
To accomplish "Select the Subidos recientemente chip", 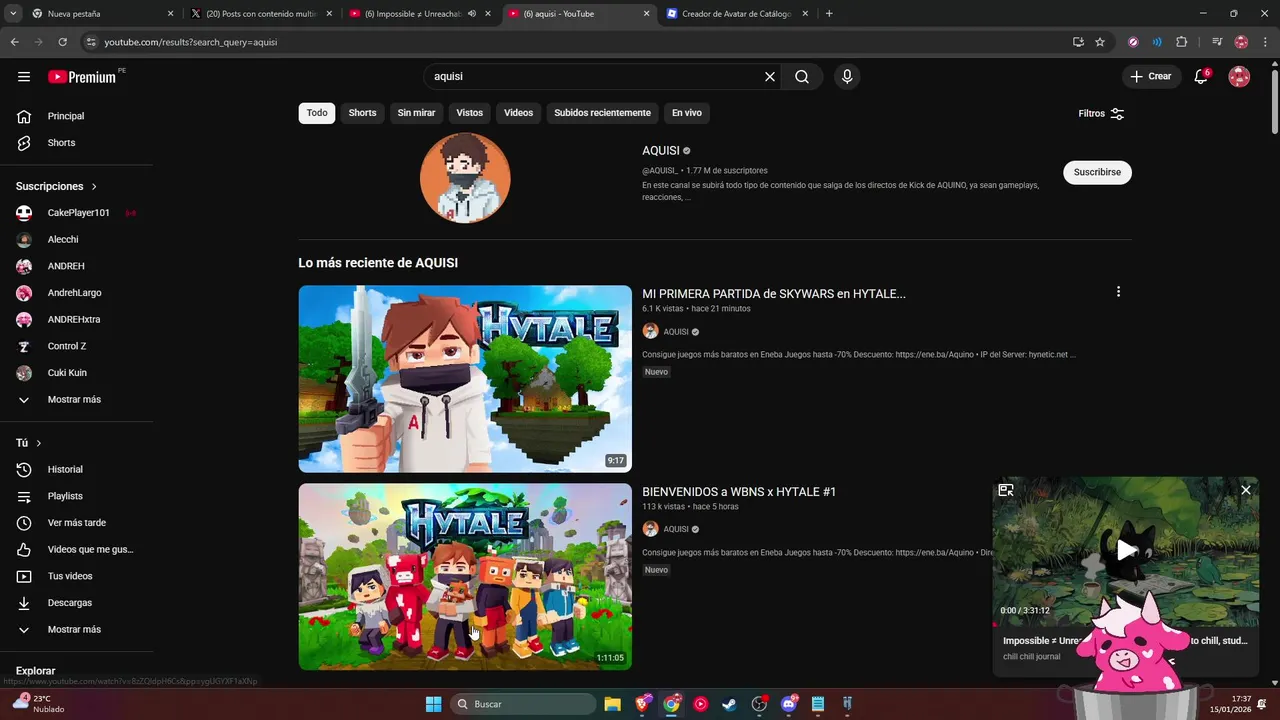I will coord(602,113).
